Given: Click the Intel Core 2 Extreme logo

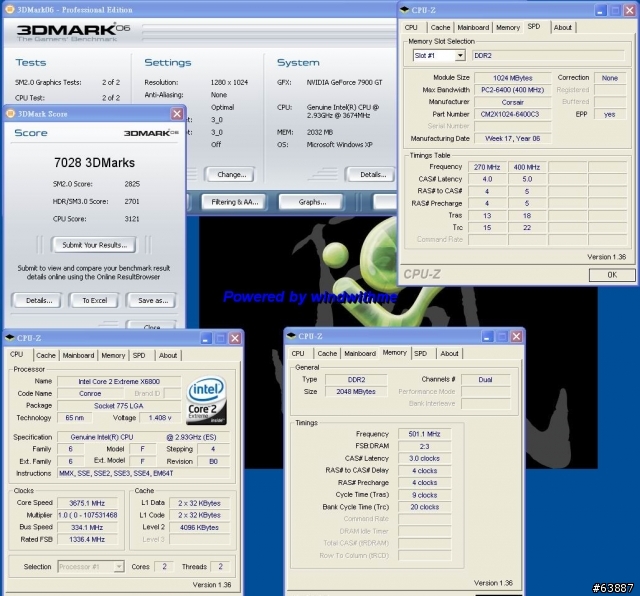Looking at the screenshot, I should 207,400.
